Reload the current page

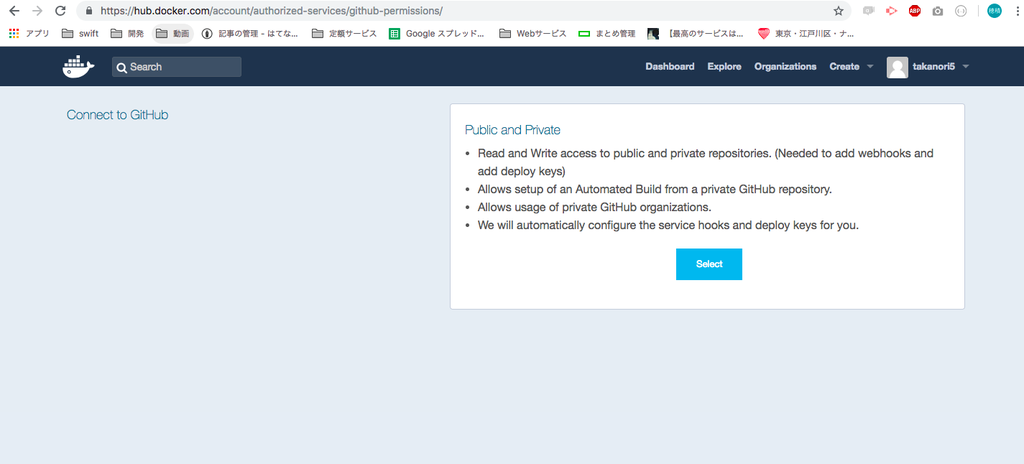click(60, 10)
